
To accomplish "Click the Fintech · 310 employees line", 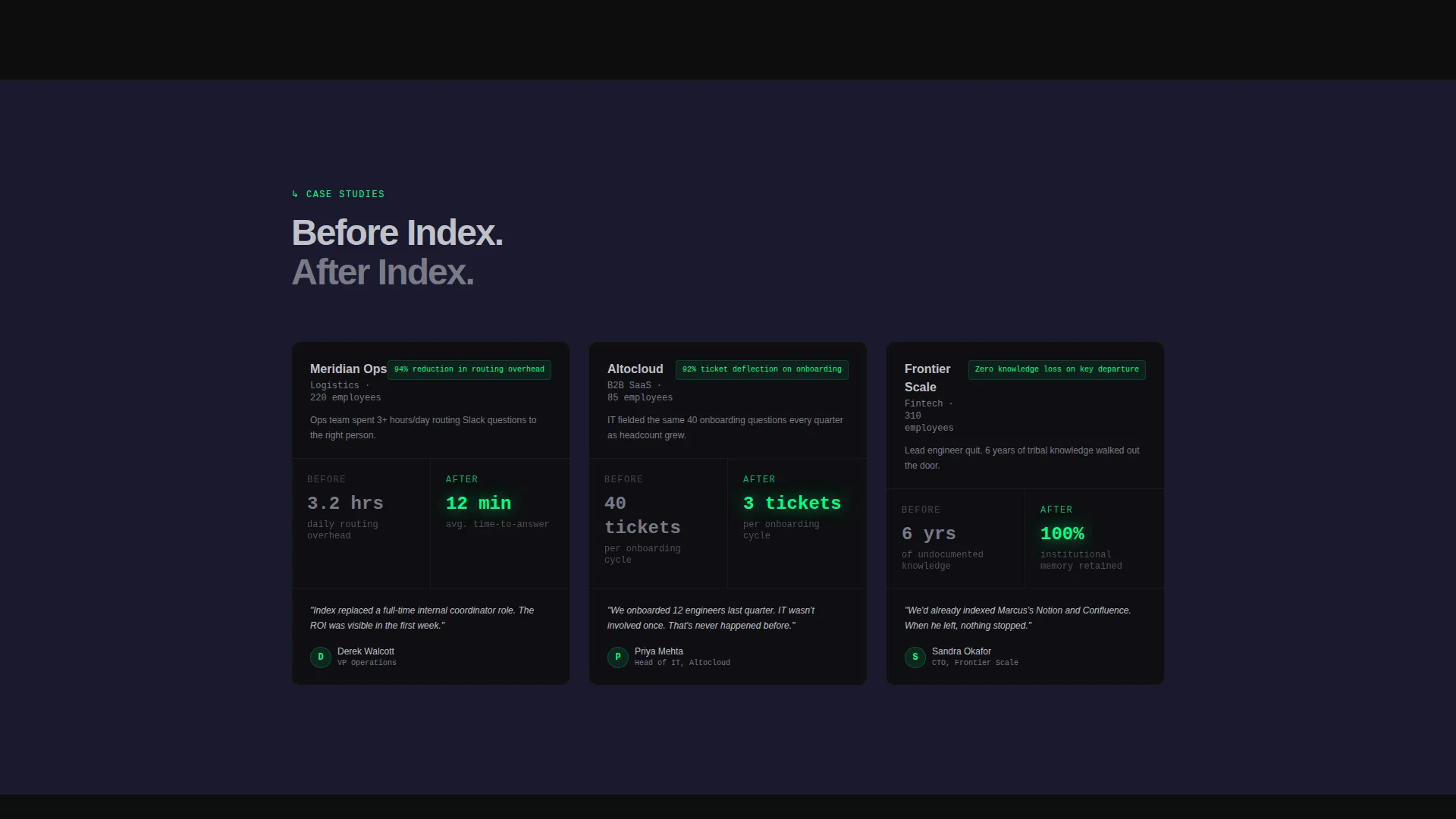I will (x=929, y=416).
